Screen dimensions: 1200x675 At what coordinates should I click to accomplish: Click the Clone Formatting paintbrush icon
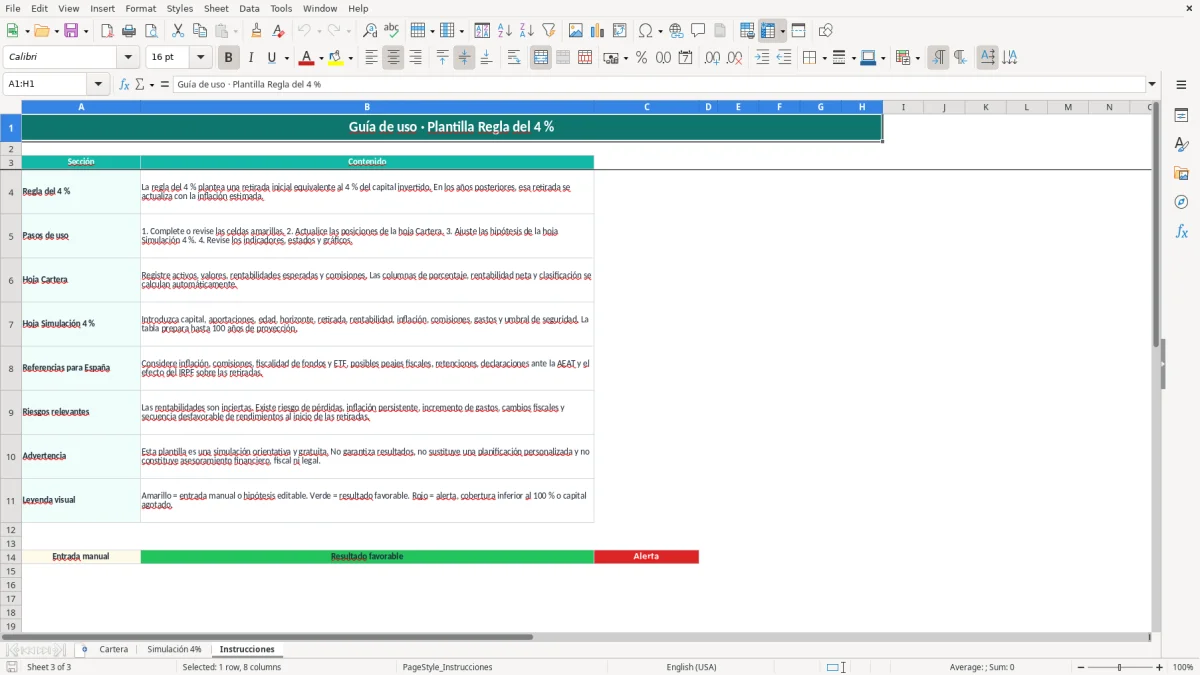pyautogui.click(x=256, y=31)
